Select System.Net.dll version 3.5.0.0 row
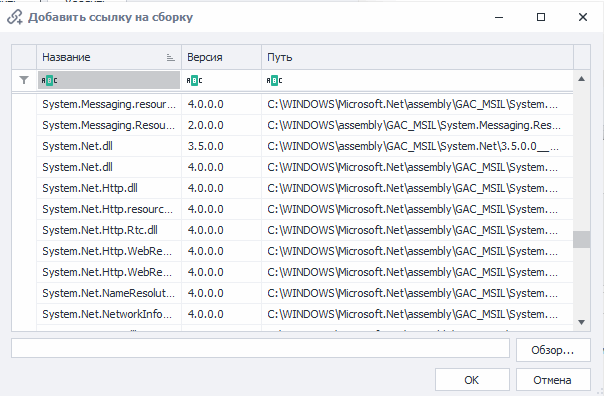Image resolution: width=604 pixels, height=396 pixels. pos(304,146)
